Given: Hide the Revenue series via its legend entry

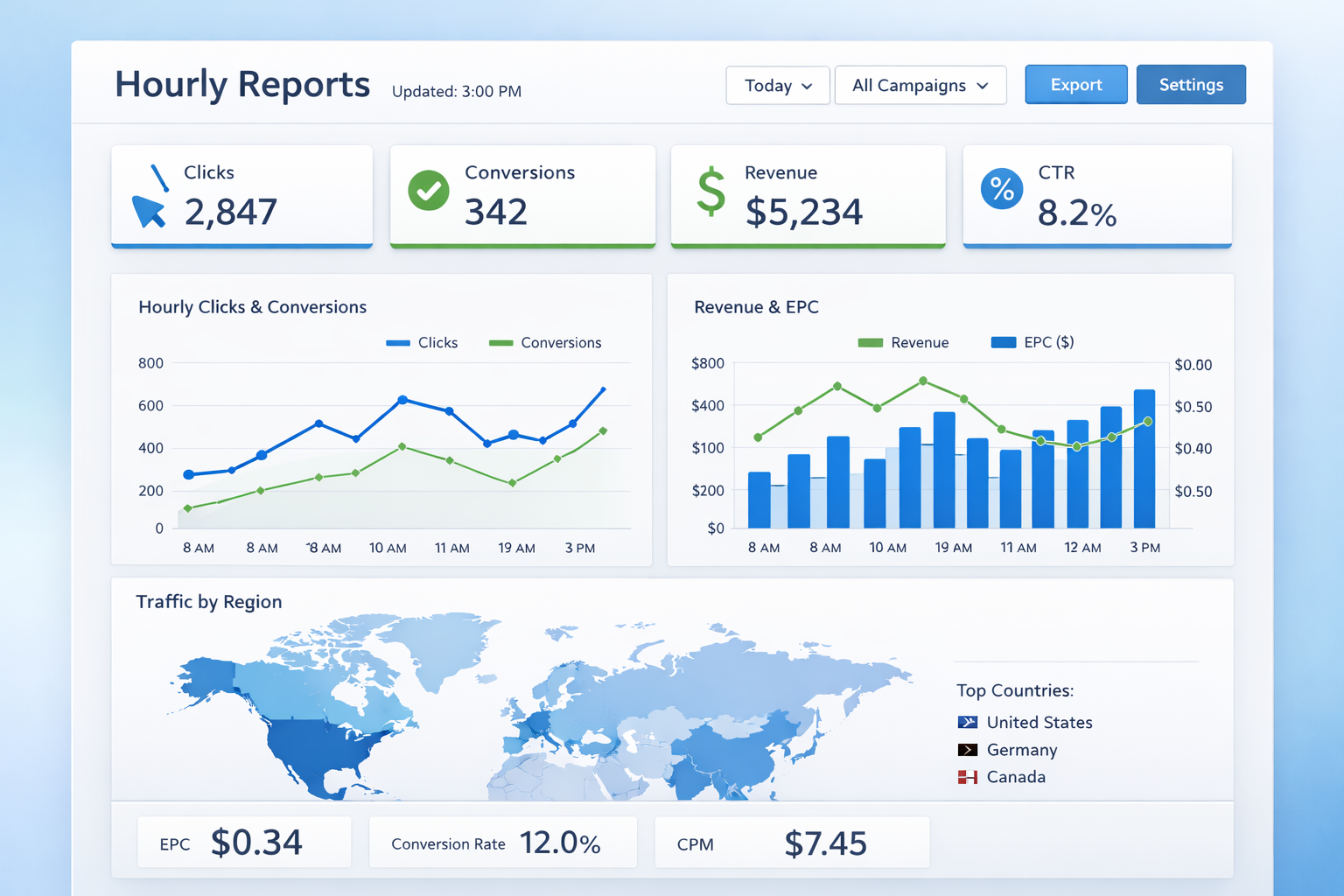Looking at the screenshot, I should tap(903, 342).
